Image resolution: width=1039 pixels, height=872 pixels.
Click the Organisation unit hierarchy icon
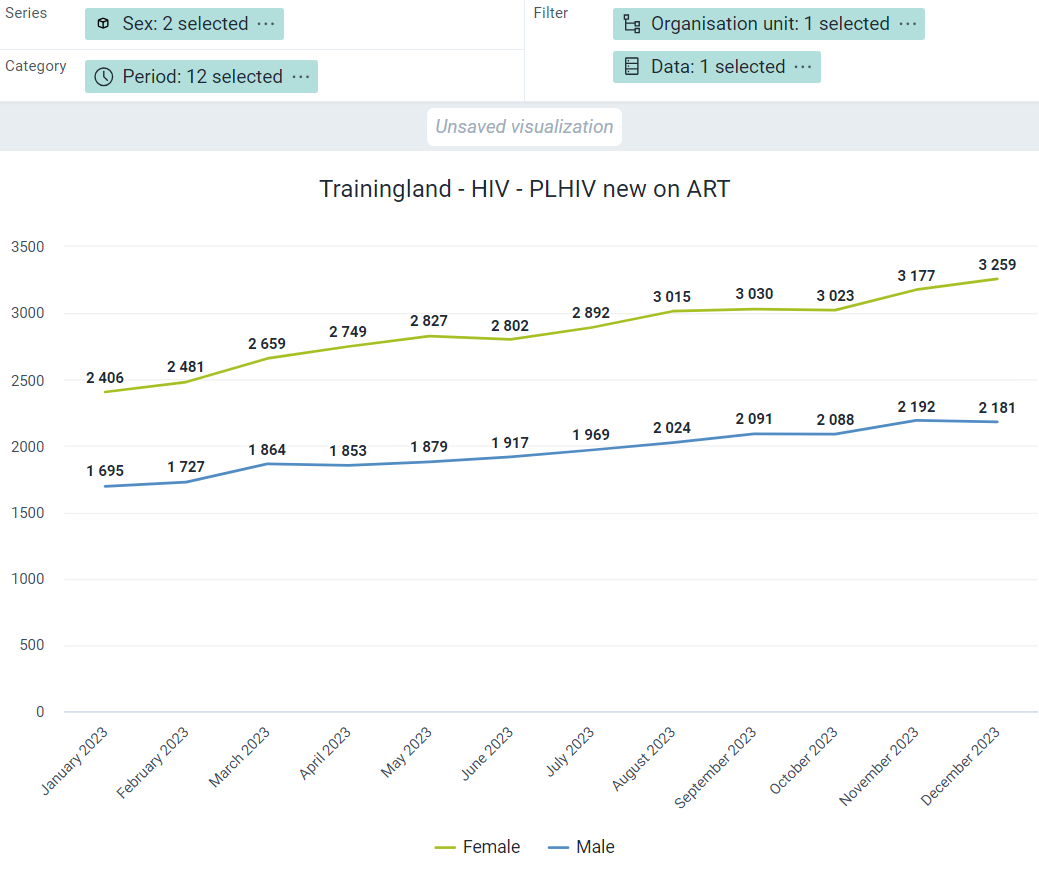pos(631,24)
